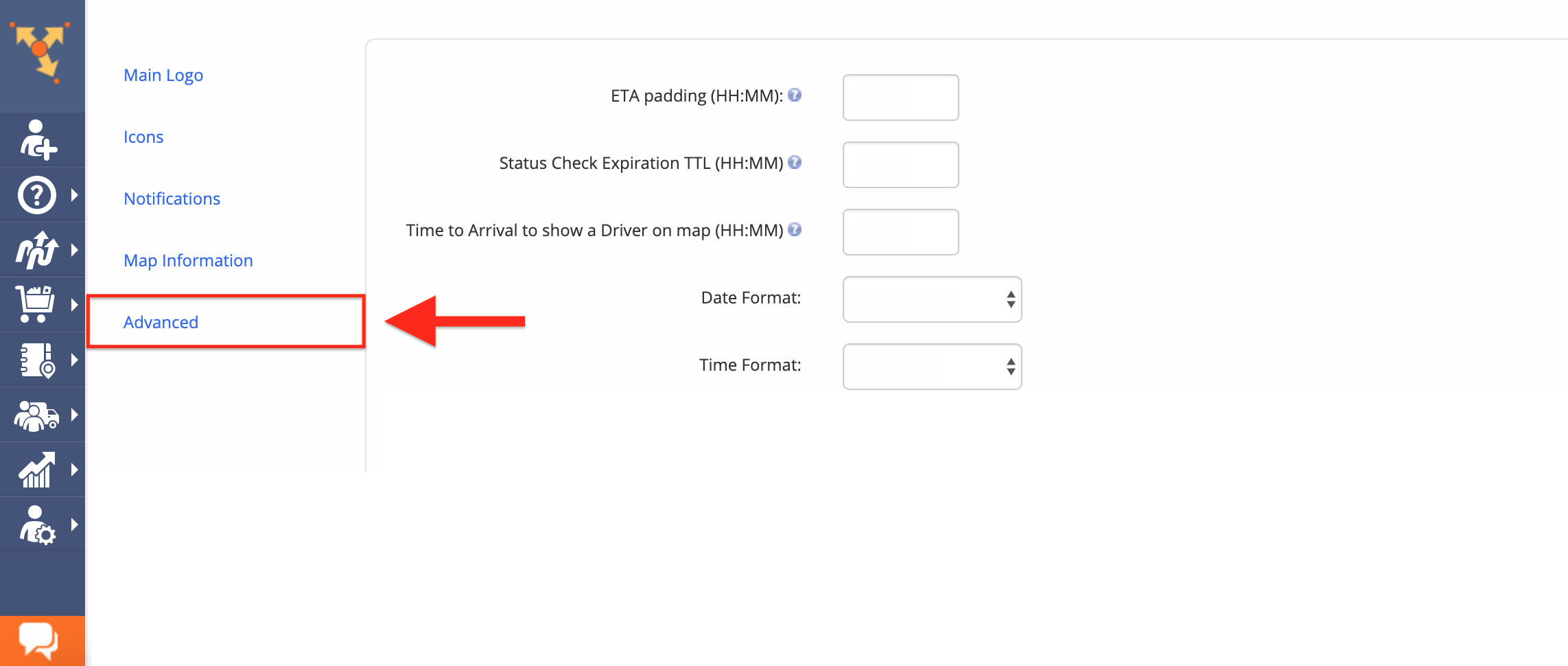Viewport: 1568px width, 666px height.
Task: Open the help question mark icon
Action: point(37,195)
